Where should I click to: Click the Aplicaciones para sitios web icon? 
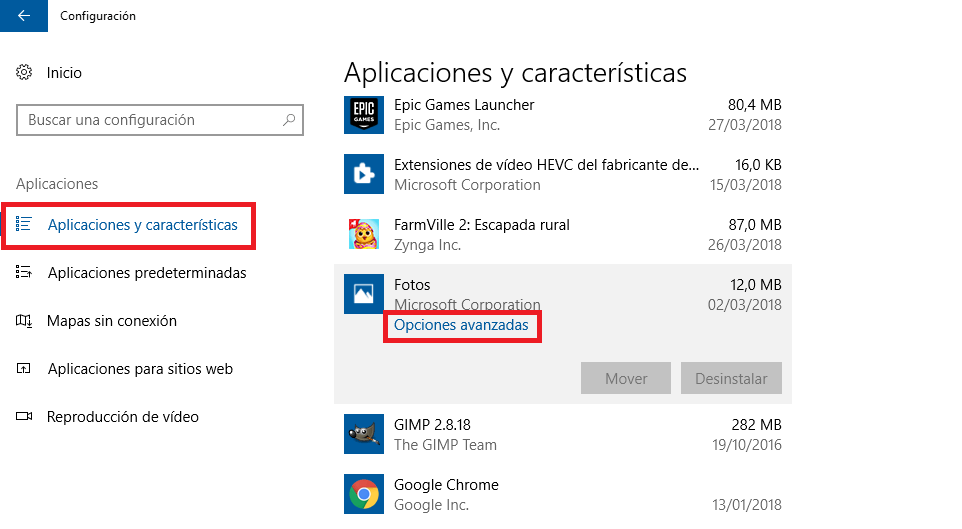pyautogui.click(x=24, y=368)
